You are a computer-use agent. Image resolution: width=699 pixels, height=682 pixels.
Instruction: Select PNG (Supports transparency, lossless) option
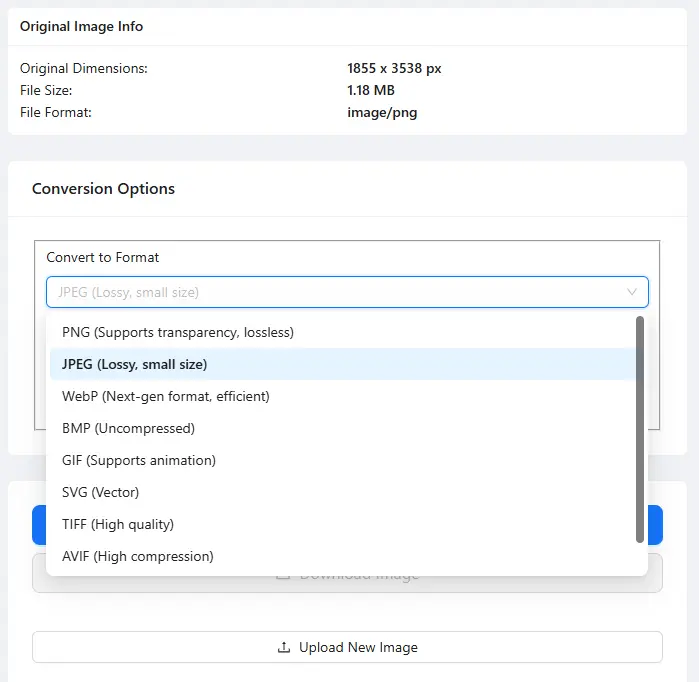[x=178, y=332]
